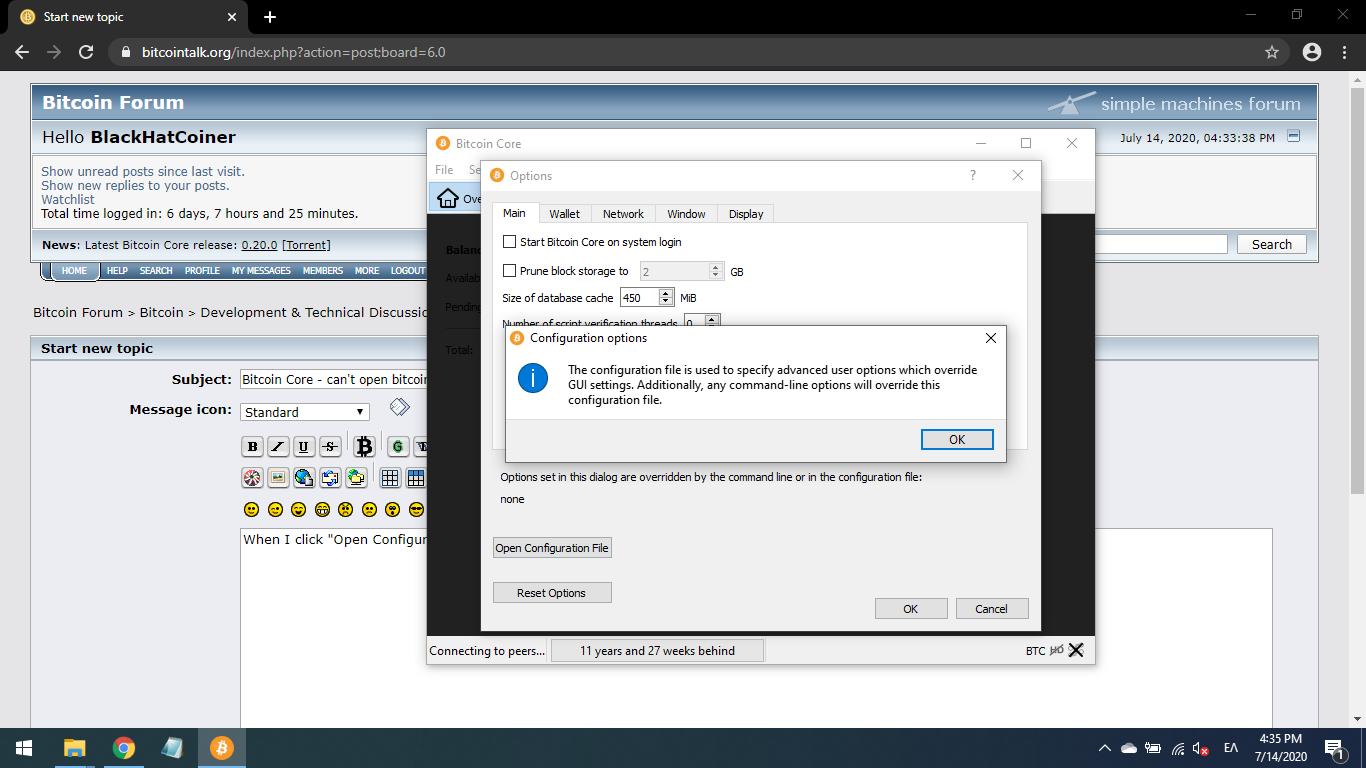Switch to the Wallet tab
The width and height of the screenshot is (1366, 768).
click(x=565, y=214)
